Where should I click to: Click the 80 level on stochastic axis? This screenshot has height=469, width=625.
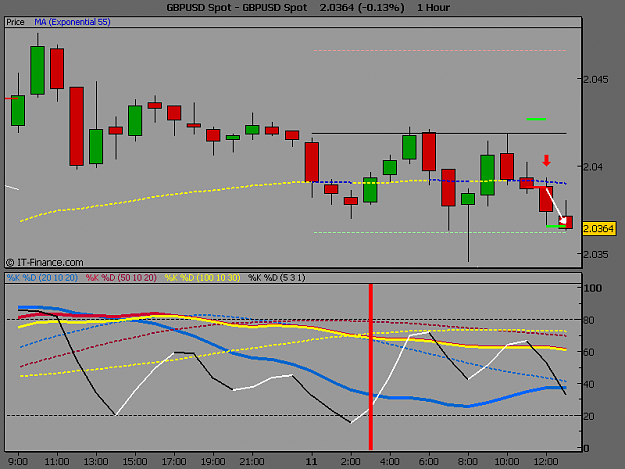click(x=590, y=320)
